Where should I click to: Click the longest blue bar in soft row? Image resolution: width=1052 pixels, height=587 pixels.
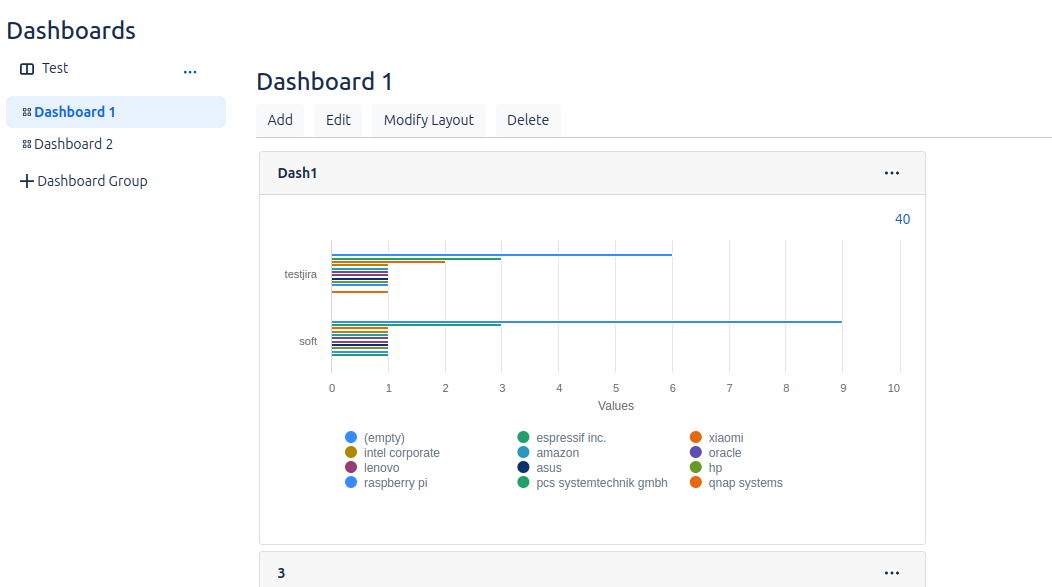coord(586,322)
